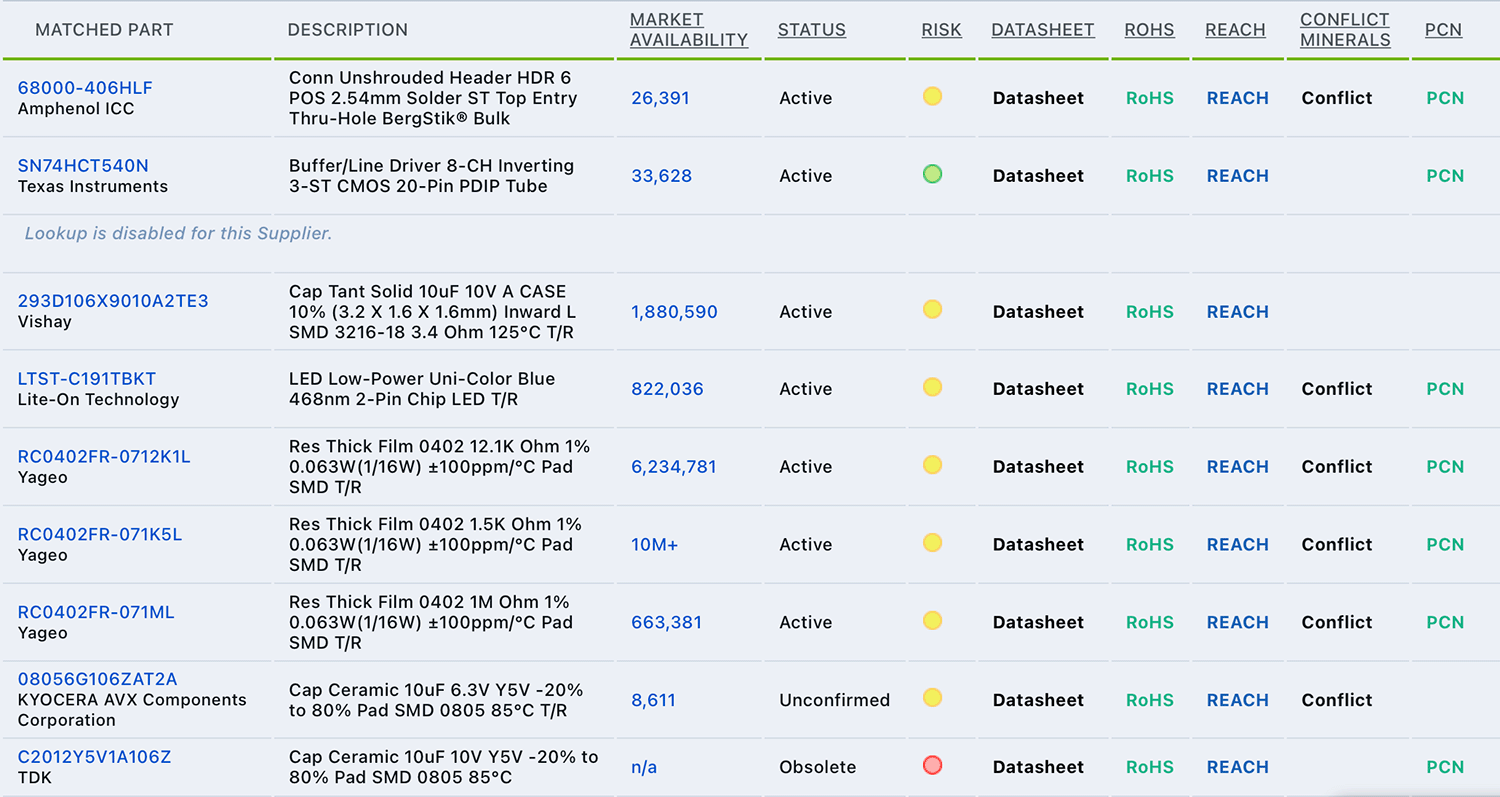
Task: Open part 293D106X9010A2TE3 link
Action: (x=113, y=301)
